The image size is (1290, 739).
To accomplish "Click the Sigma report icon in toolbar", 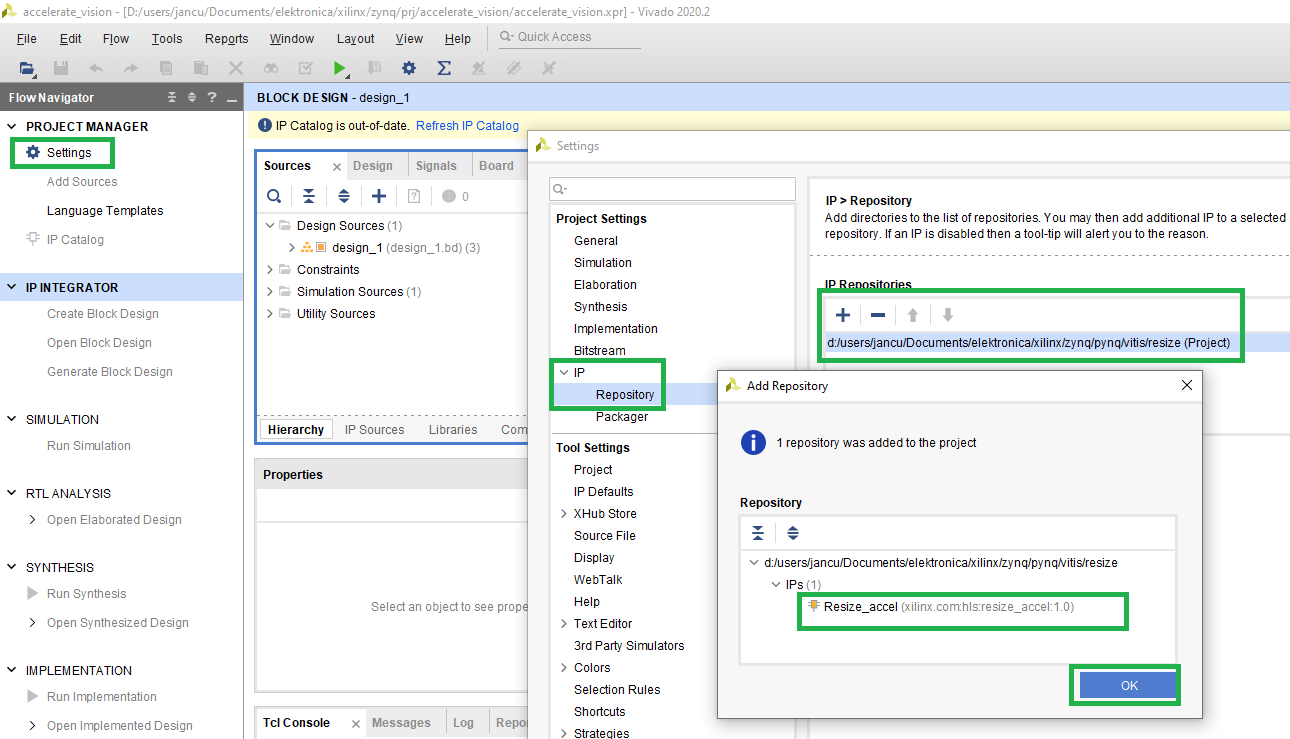I will pyautogui.click(x=444, y=68).
